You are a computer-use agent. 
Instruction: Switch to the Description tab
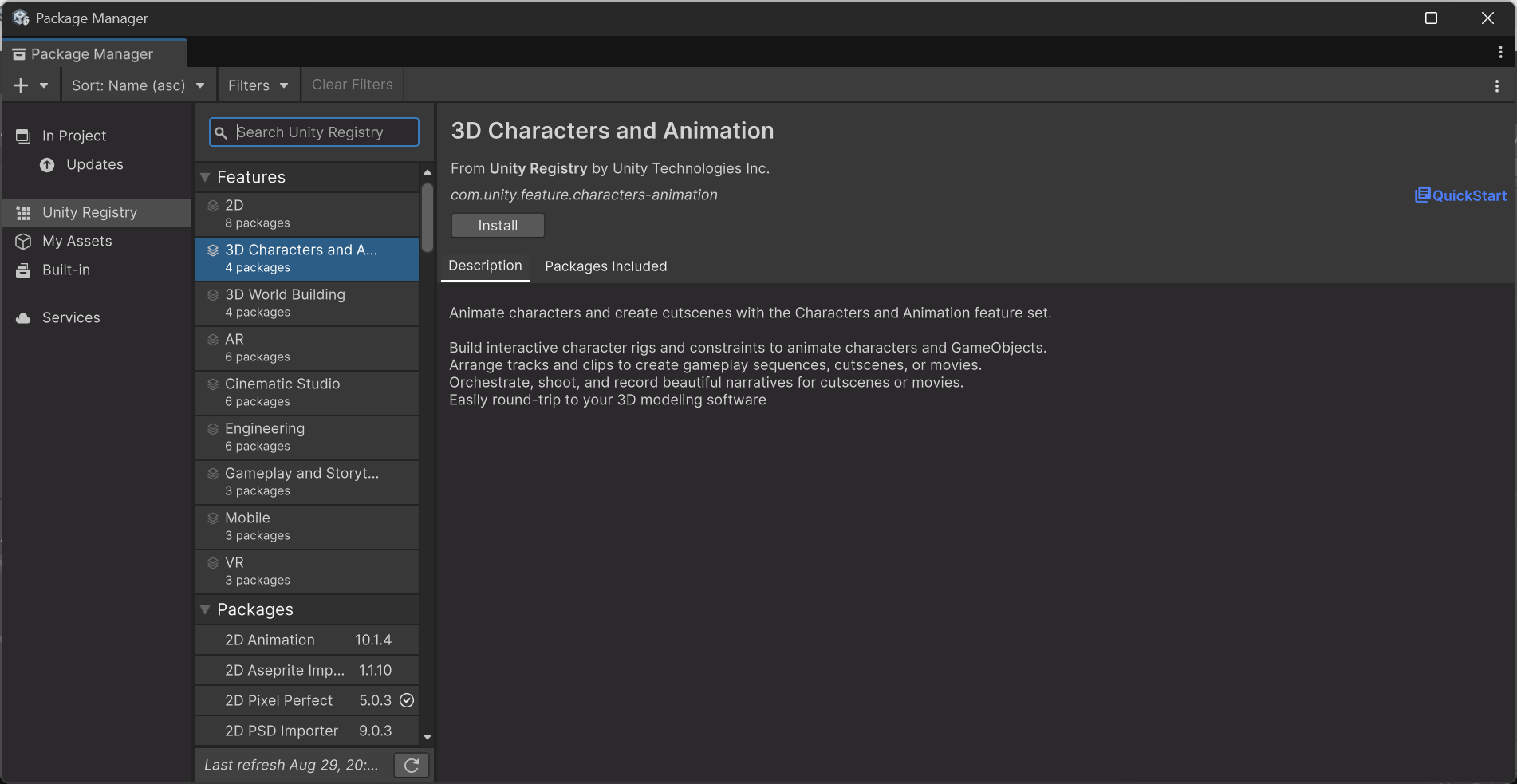point(485,266)
